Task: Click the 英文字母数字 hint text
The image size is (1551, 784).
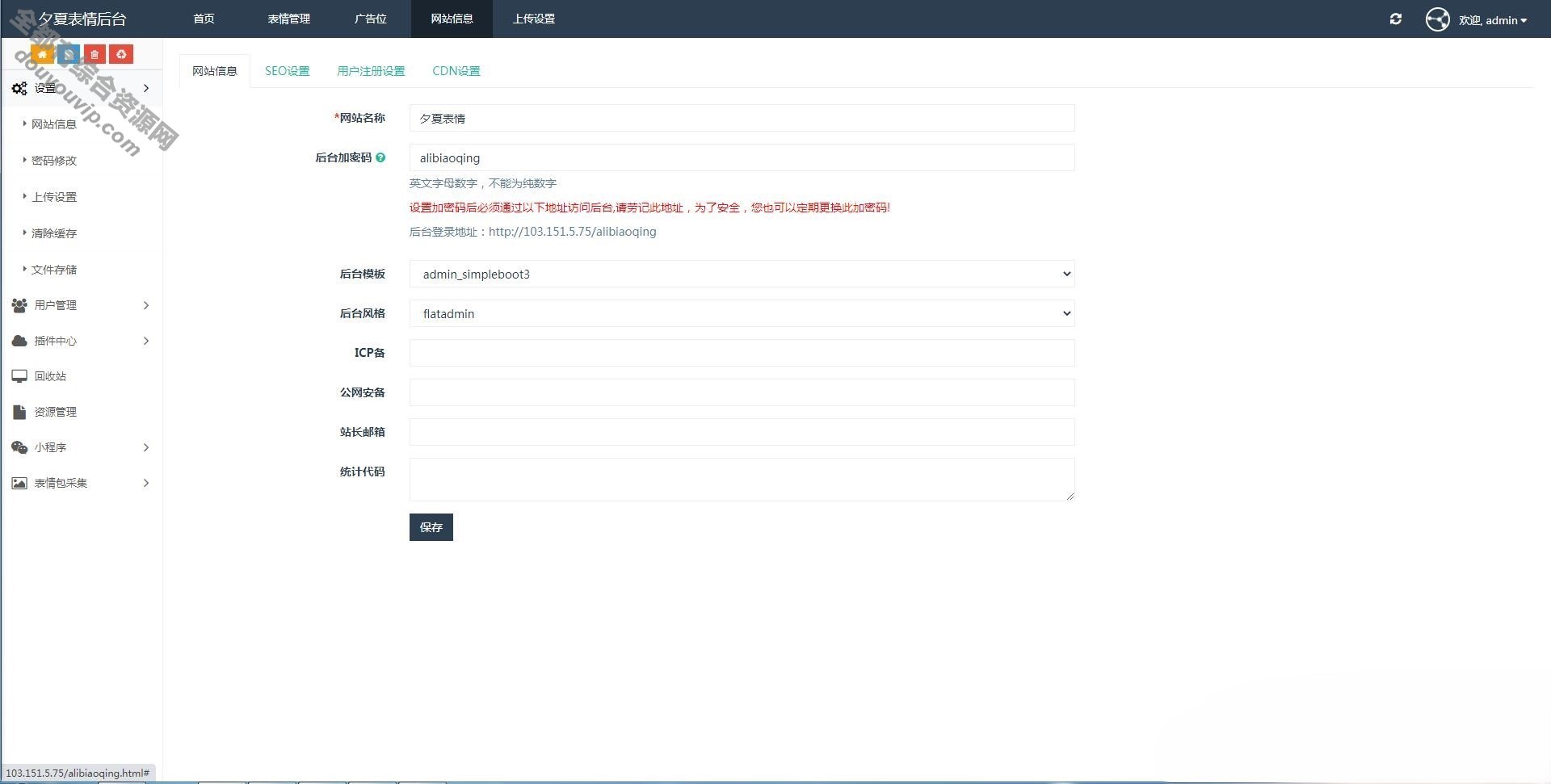Action: (x=483, y=183)
